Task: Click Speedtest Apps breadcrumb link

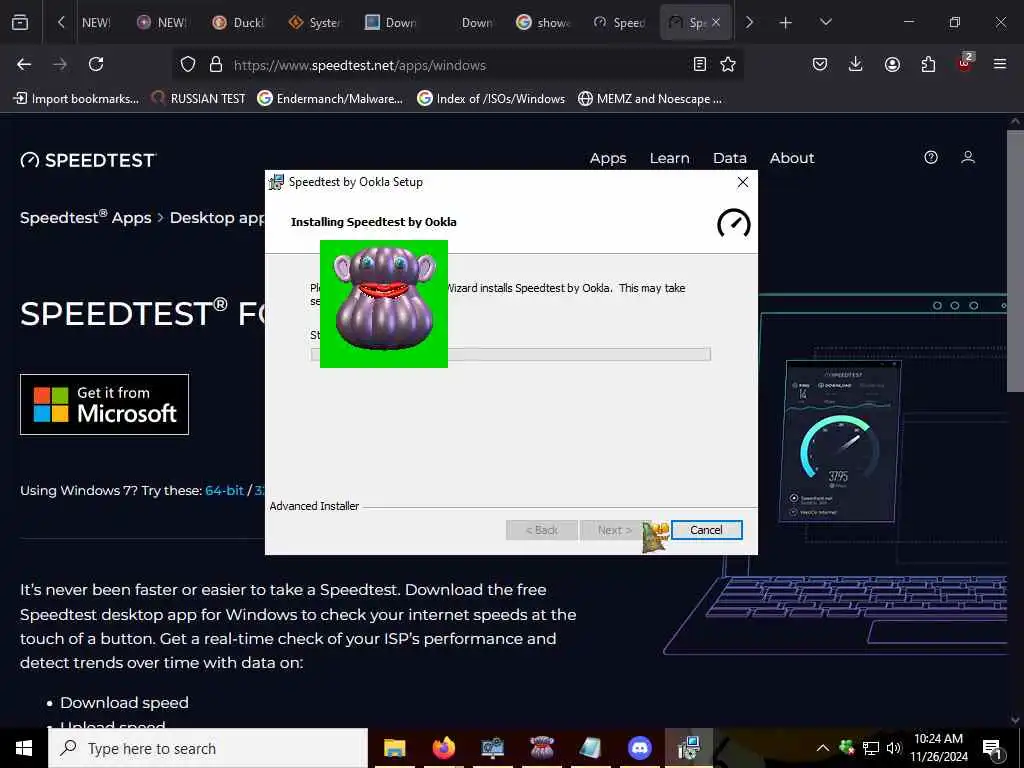Action: 86,217
